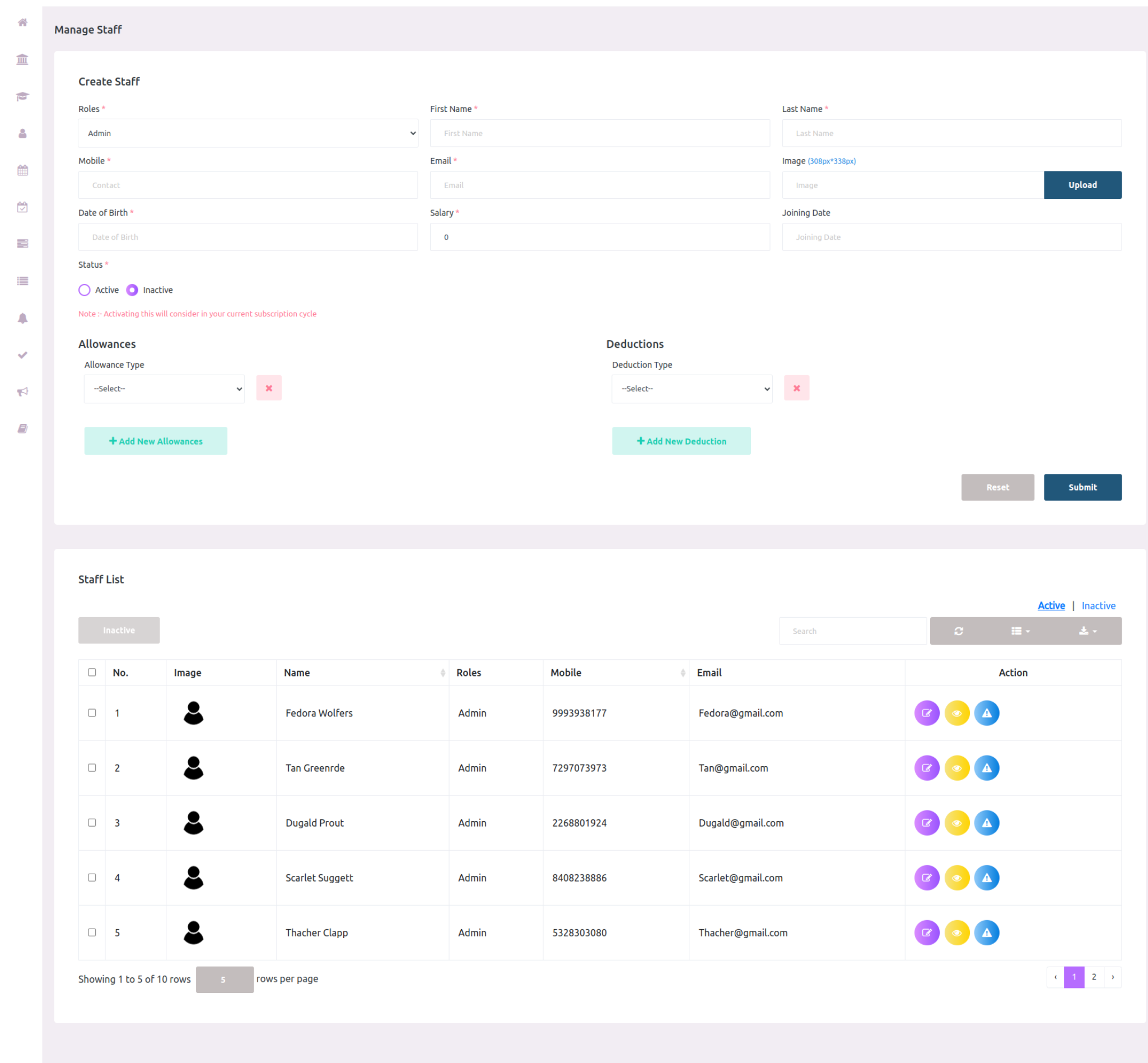Open the bell notifications sidebar icon

pyautogui.click(x=22, y=318)
